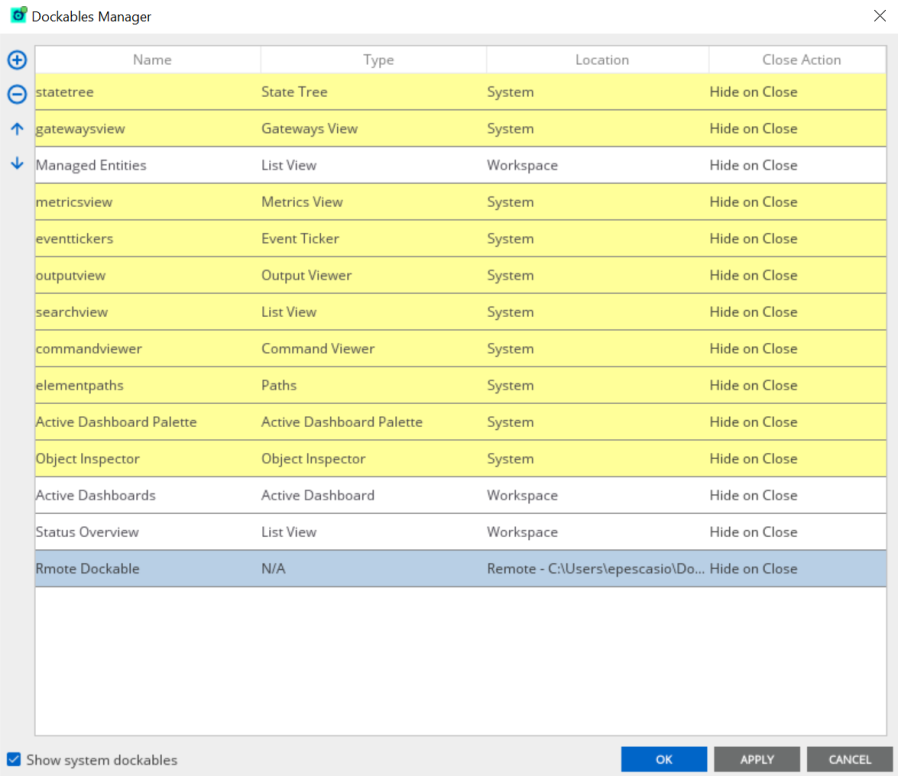
Task: Sort by the Type column header
Action: coord(378,60)
